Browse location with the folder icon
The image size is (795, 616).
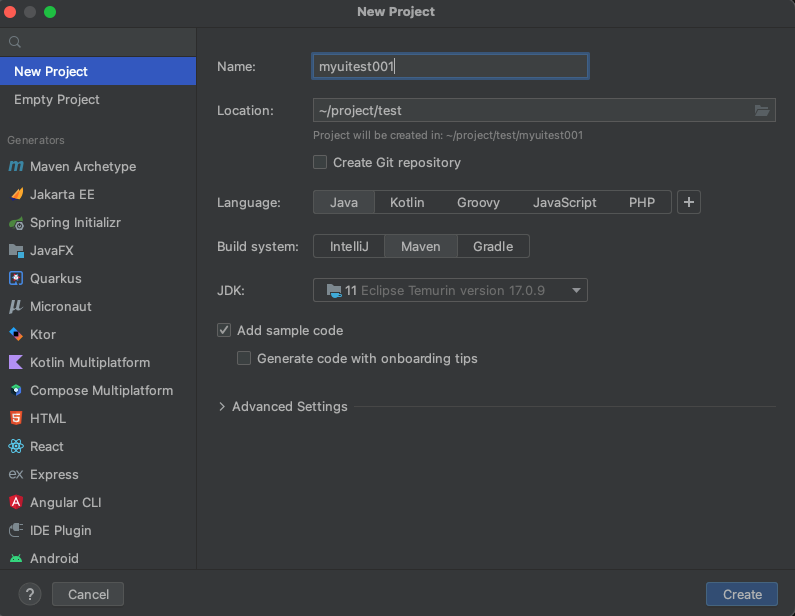pos(762,111)
